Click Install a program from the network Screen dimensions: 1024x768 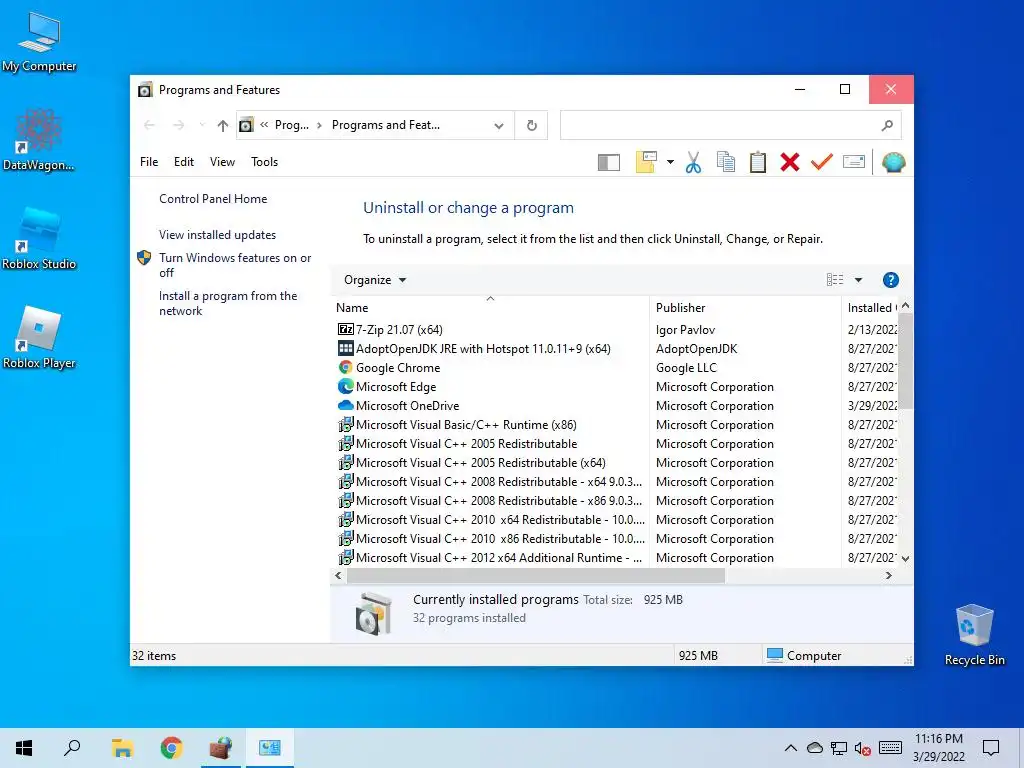point(228,303)
